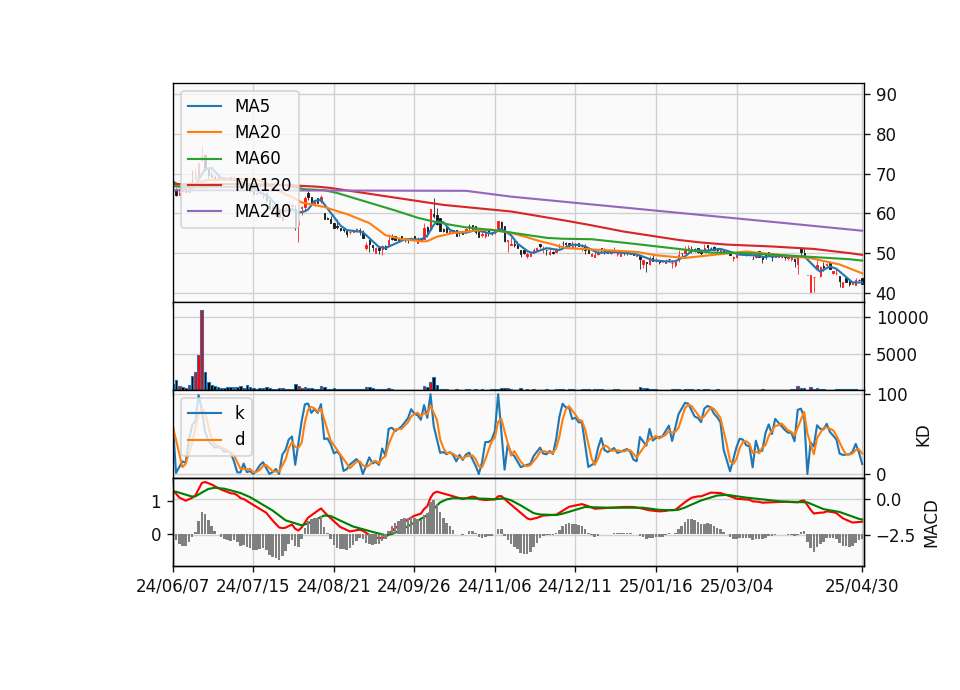
Task: Click the 24/07/15 date axis label
Action: (x=252, y=586)
